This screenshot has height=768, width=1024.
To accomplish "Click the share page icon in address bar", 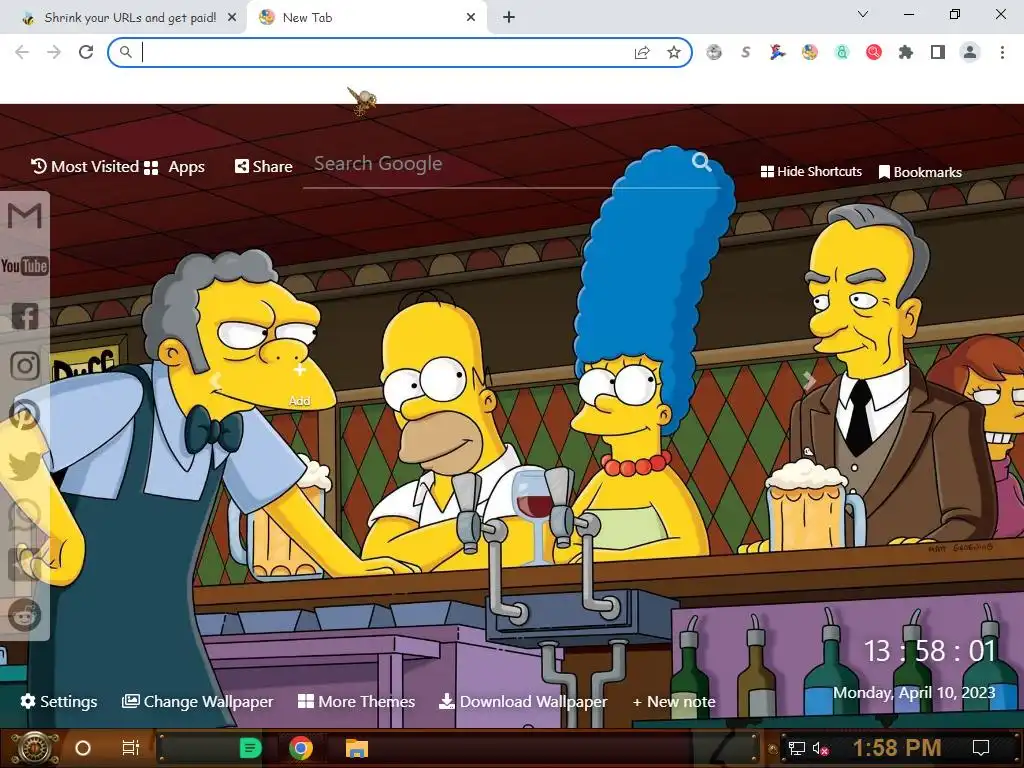I will point(642,52).
